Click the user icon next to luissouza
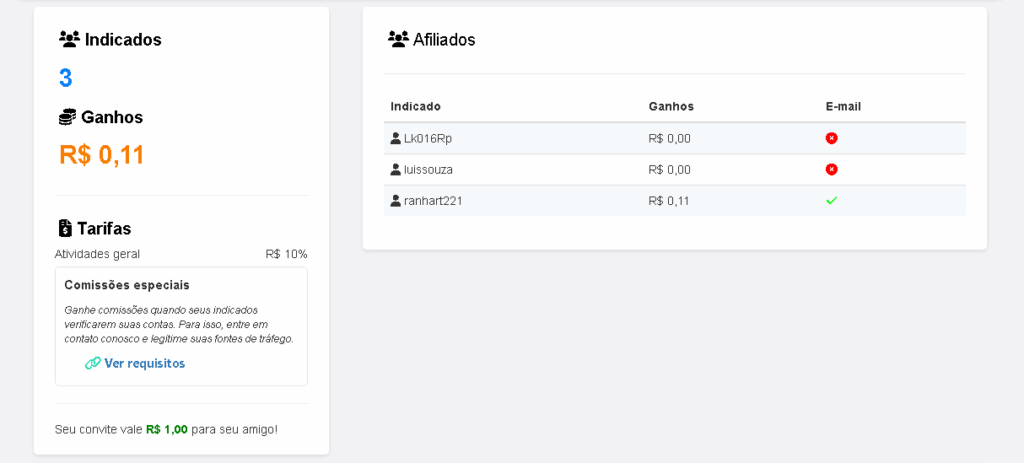1024x463 pixels. (x=395, y=170)
